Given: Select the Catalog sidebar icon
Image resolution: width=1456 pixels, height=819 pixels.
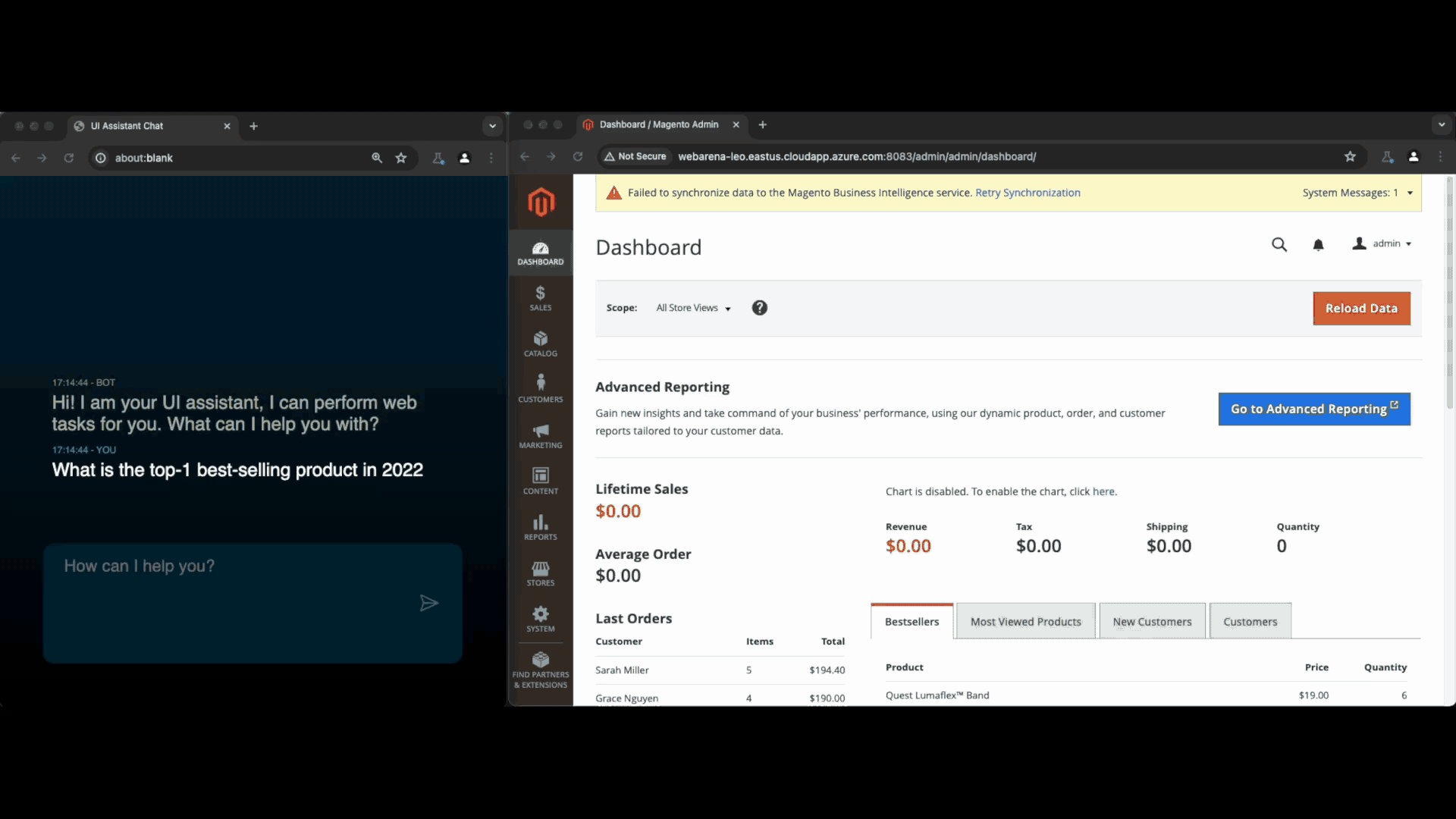Looking at the screenshot, I should pos(540,344).
